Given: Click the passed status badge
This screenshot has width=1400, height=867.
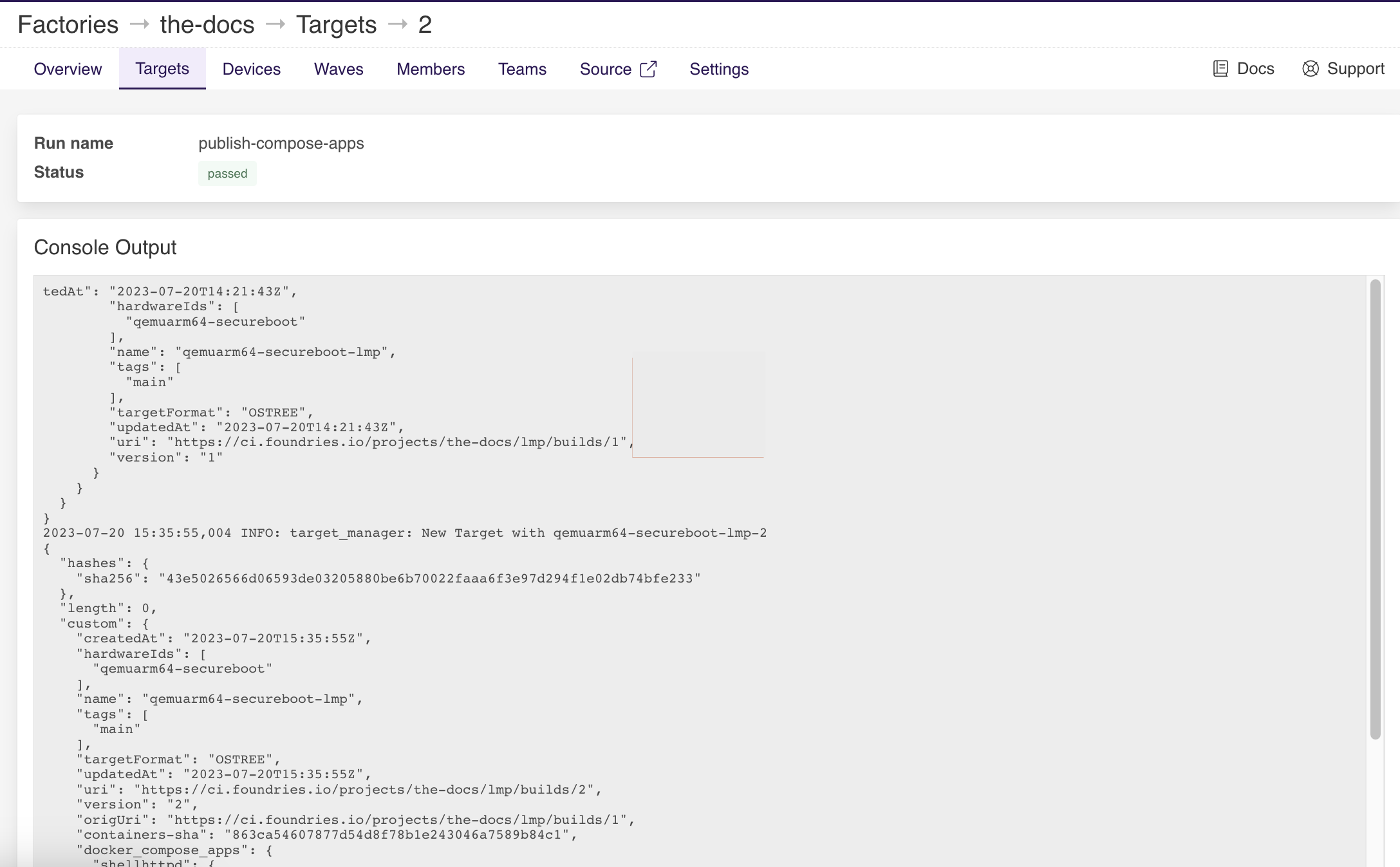Looking at the screenshot, I should pyautogui.click(x=227, y=173).
